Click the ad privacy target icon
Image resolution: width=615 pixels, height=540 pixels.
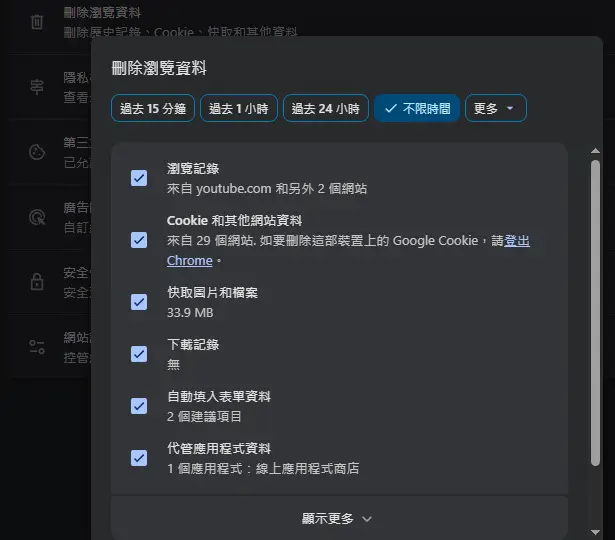[x=37, y=216]
